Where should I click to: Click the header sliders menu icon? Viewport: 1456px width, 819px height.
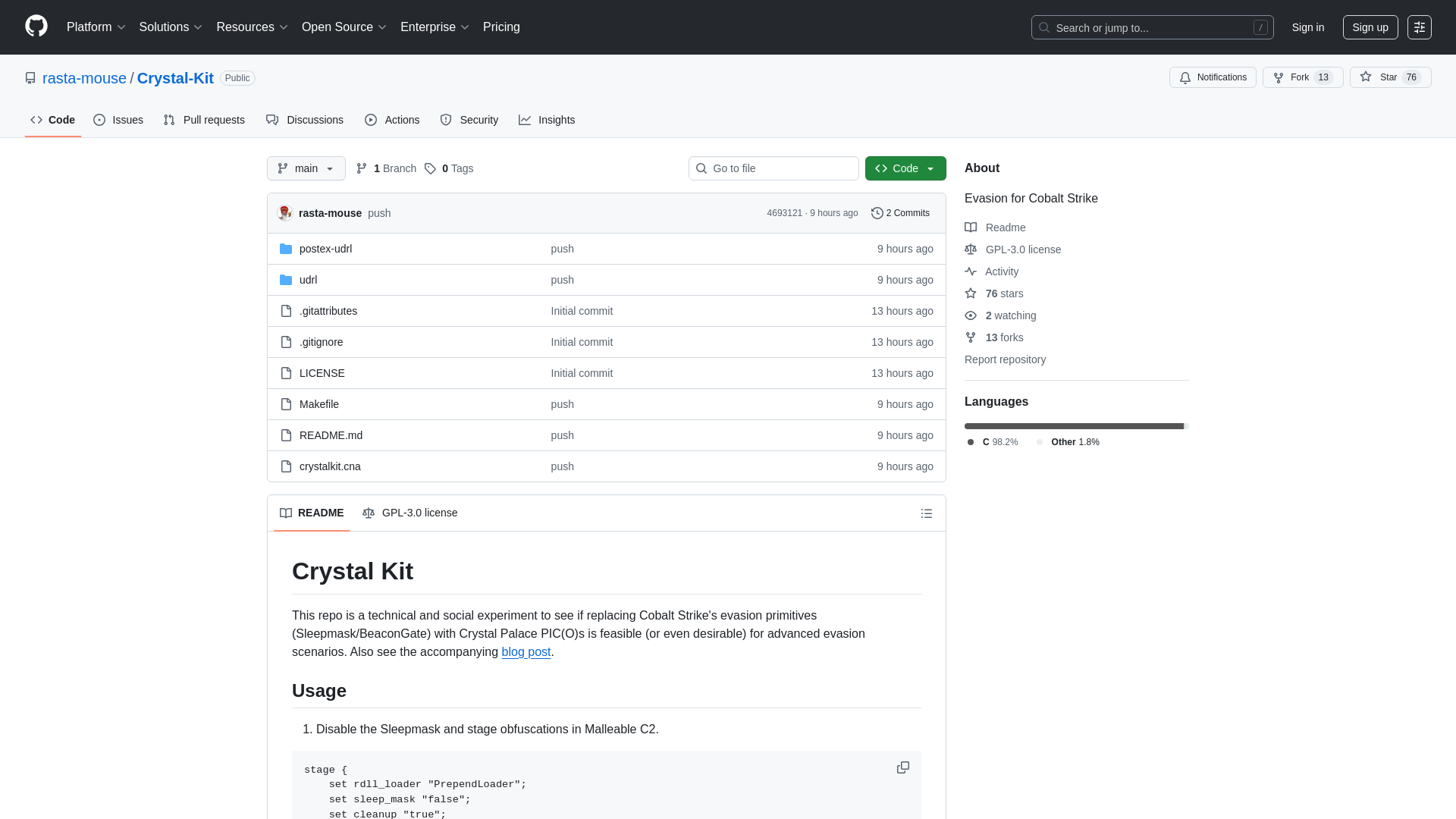[x=1419, y=27]
